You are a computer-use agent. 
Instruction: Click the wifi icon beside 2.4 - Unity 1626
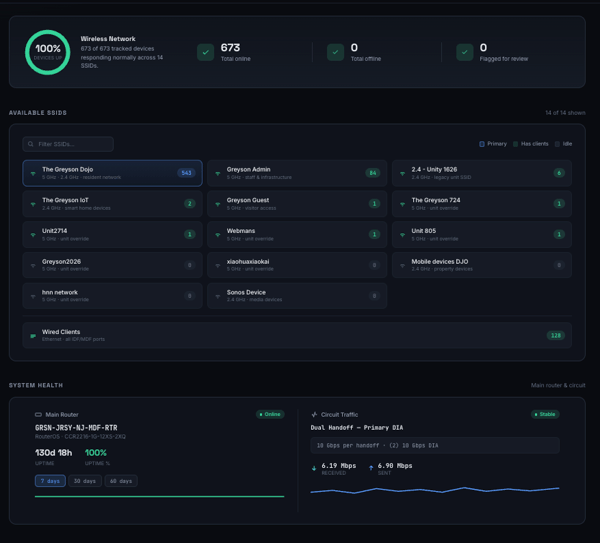[x=403, y=174]
